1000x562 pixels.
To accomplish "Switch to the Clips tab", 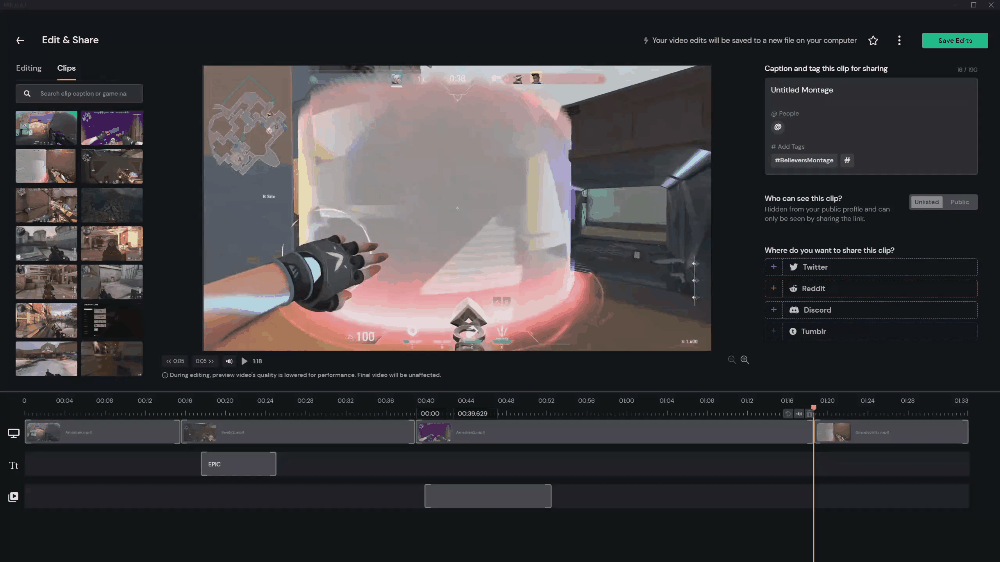I will (x=66, y=68).
